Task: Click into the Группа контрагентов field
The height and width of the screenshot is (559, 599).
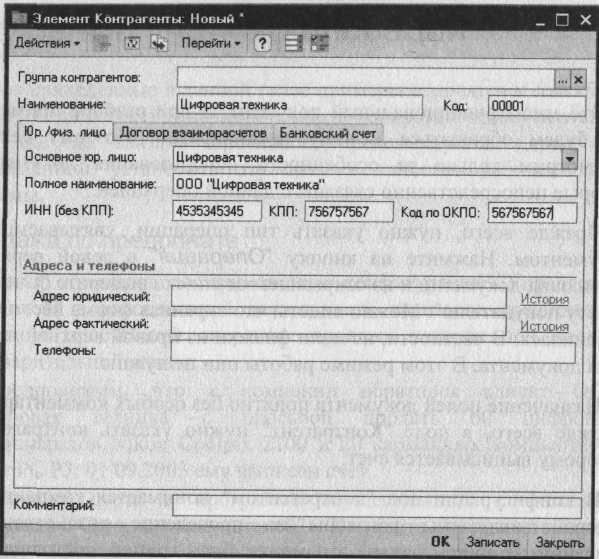Action: click(366, 79)
